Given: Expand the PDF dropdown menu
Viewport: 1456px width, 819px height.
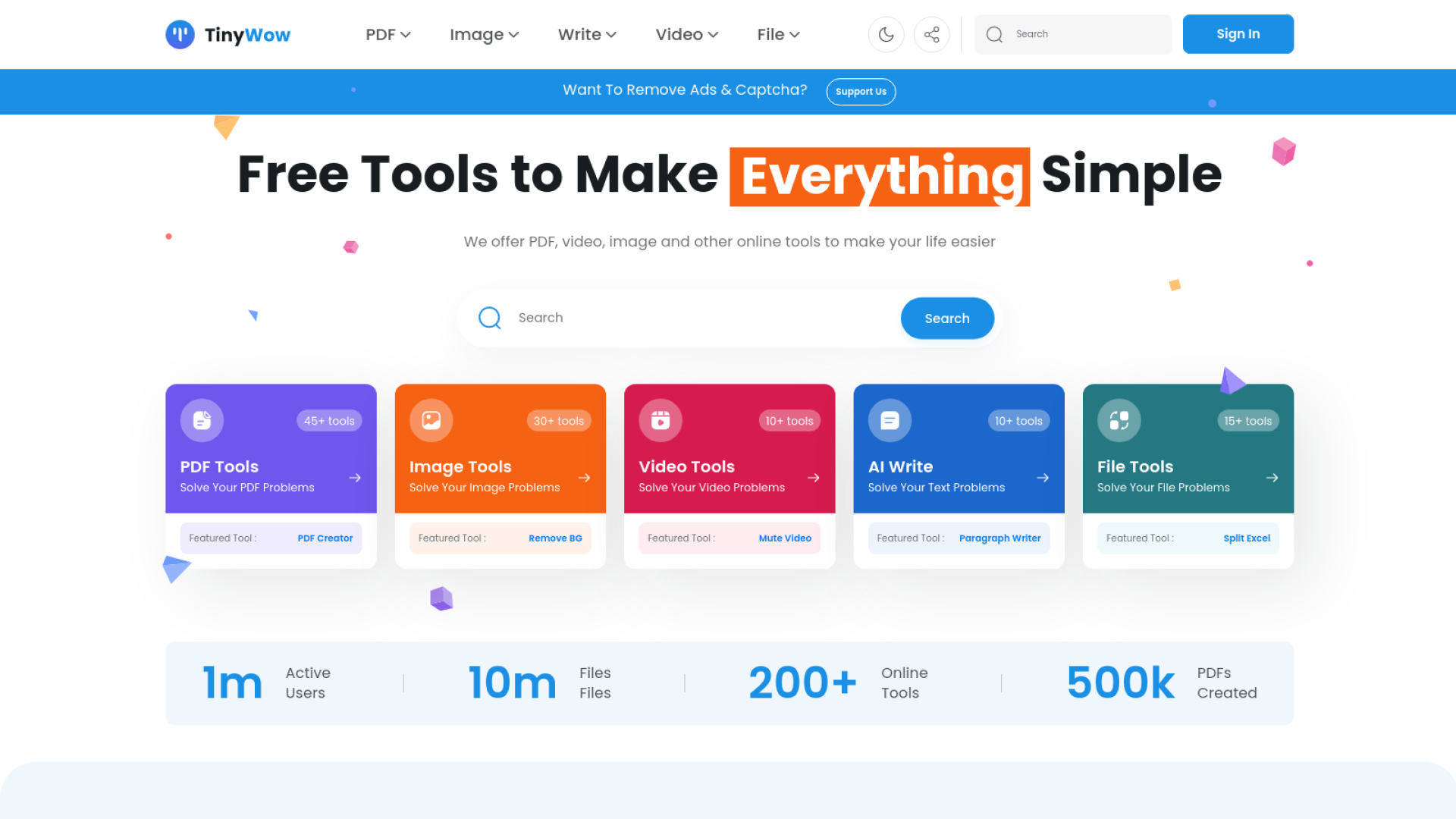Looking at the screenshot, I should click(388, 35).
